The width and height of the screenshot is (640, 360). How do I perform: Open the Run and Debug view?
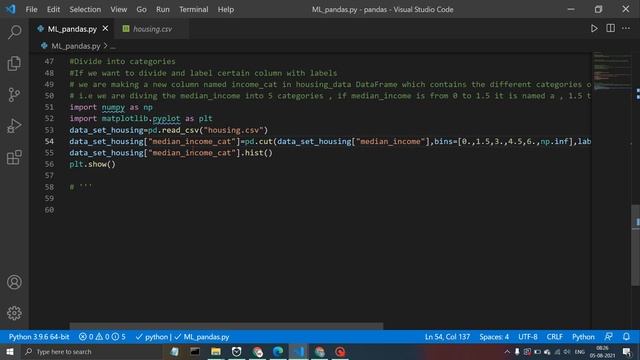pyautogui.click(x=14, y=126)
